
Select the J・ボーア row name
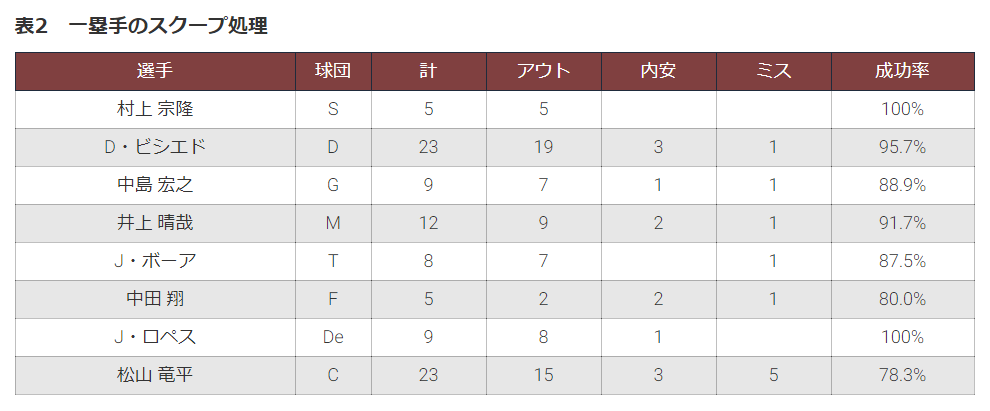(155, 261)
